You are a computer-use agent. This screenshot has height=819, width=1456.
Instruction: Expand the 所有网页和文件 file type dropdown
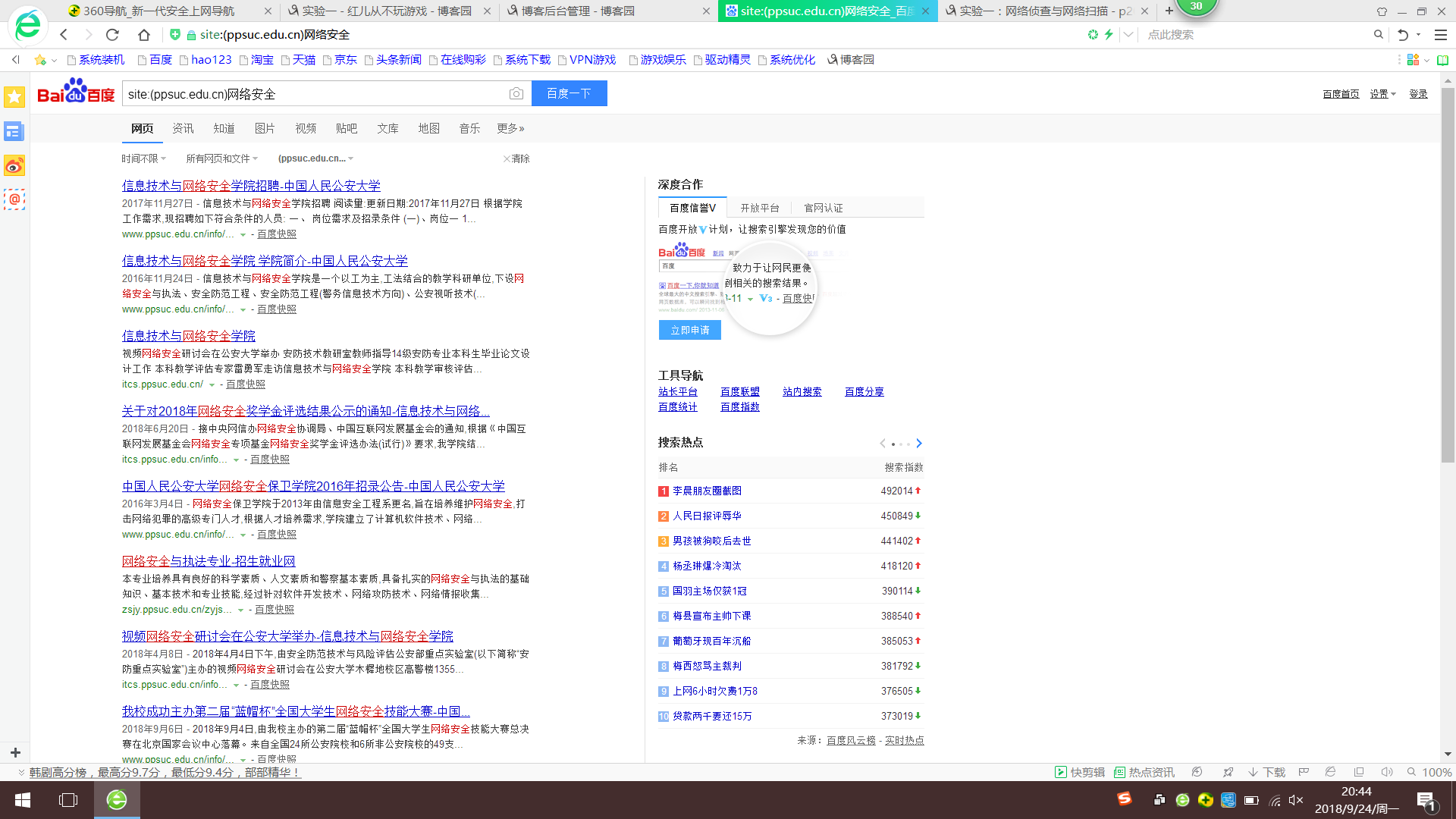(221, 158)
